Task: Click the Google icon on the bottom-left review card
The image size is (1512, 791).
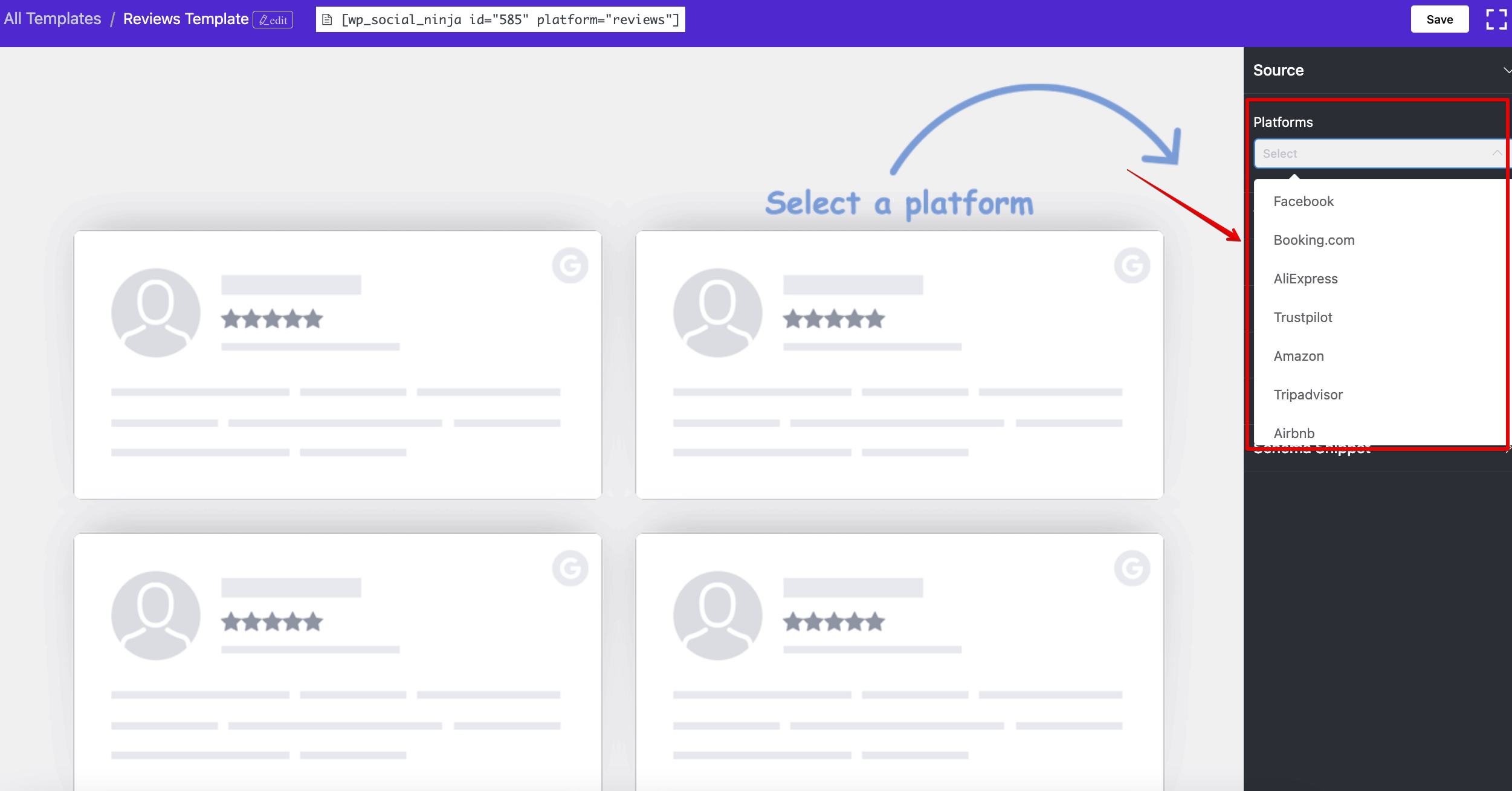Action: (570, 567)
